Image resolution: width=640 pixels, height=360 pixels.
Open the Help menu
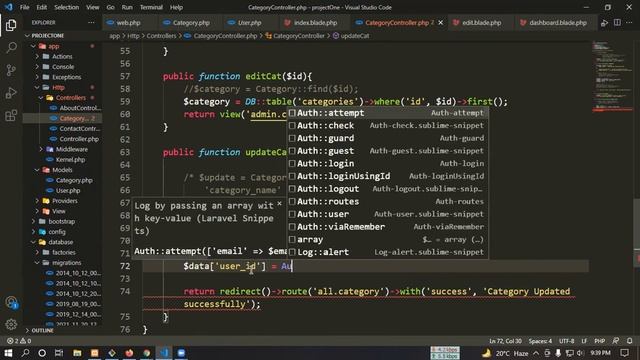(176, 7)
